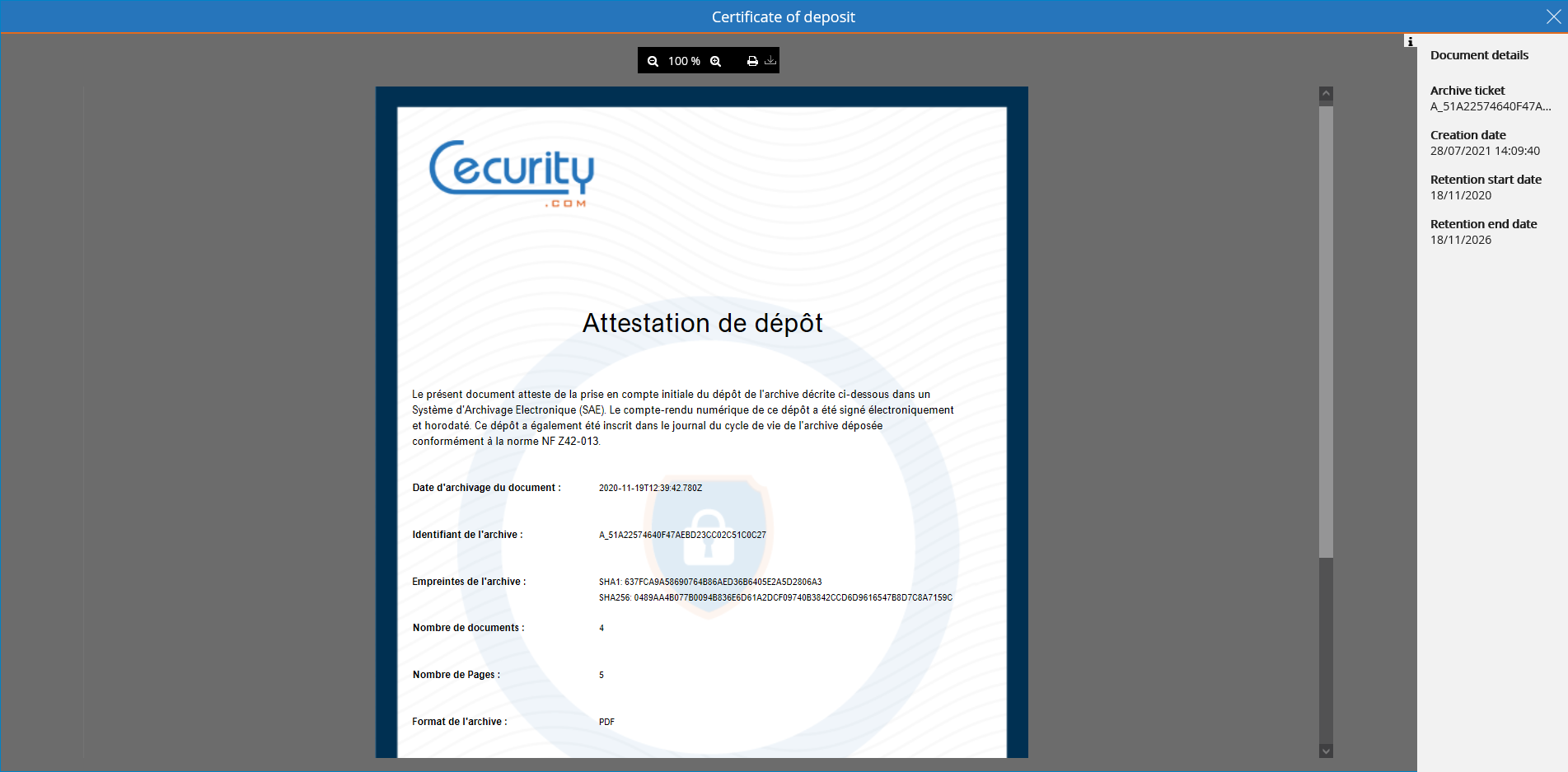Reveal the truncated Archive ticket value

(1489, 105)
